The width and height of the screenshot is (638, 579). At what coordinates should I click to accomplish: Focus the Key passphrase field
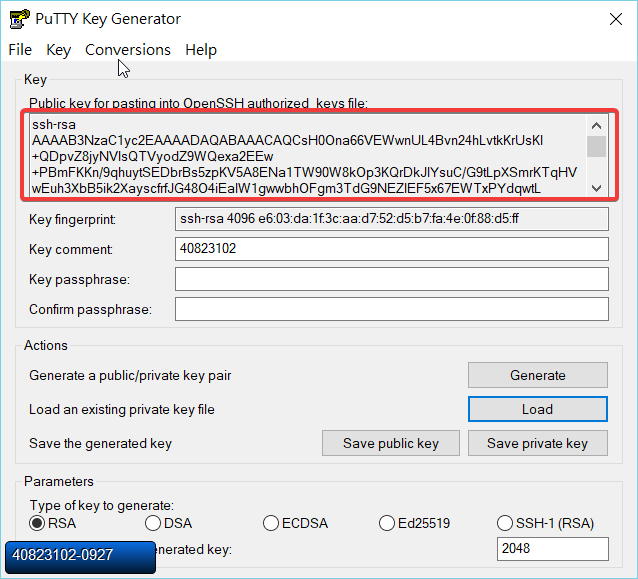coord(392,279)
